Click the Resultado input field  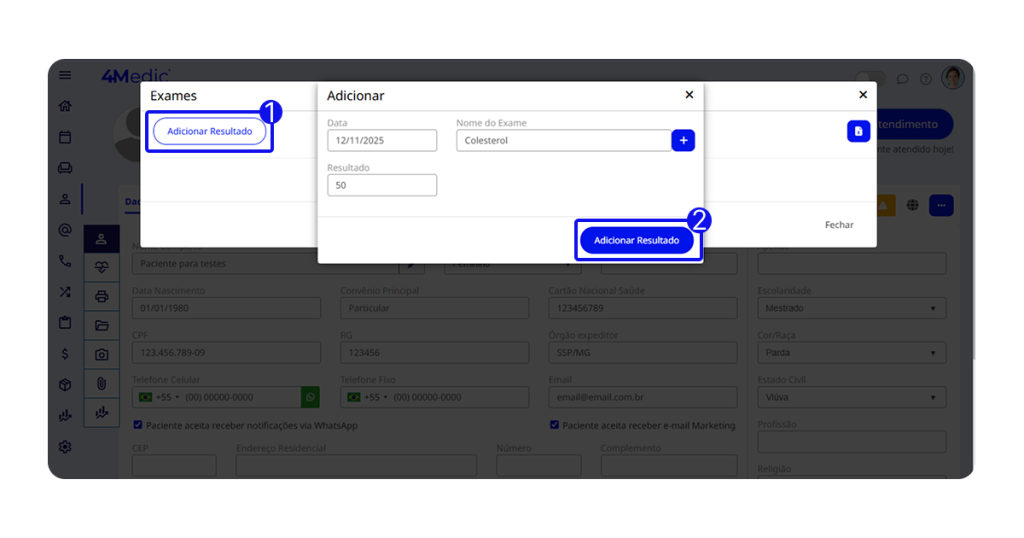click(x=381, y=185)
